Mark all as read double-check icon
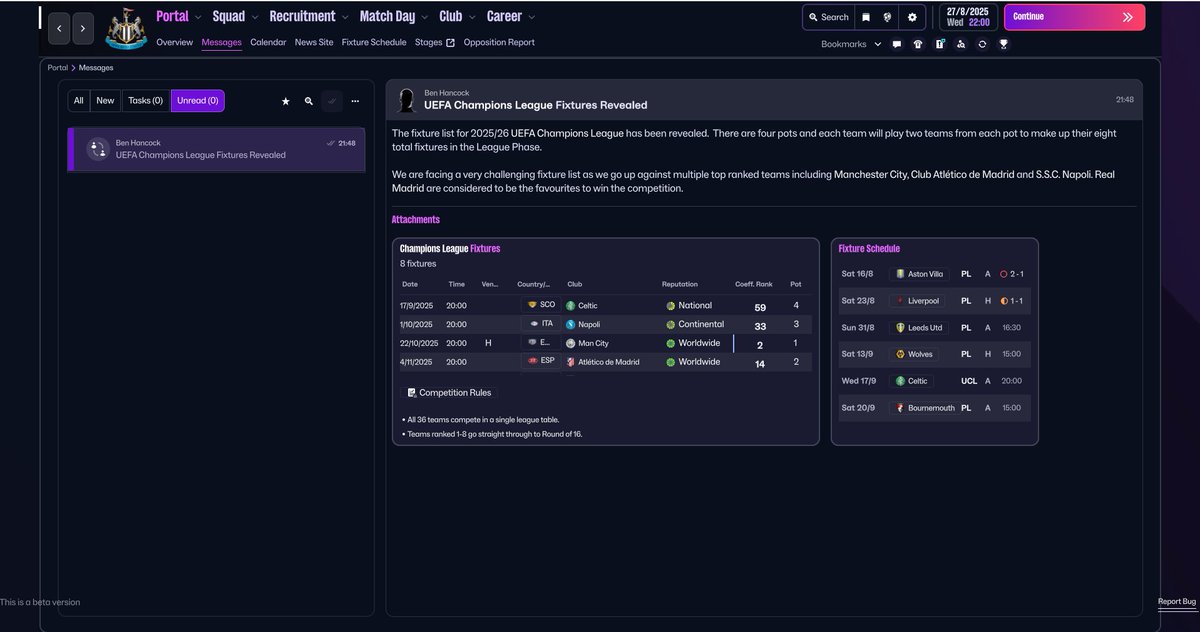Image resolution: width=1200 pixels, height=632 pixels. coord(332,101)
